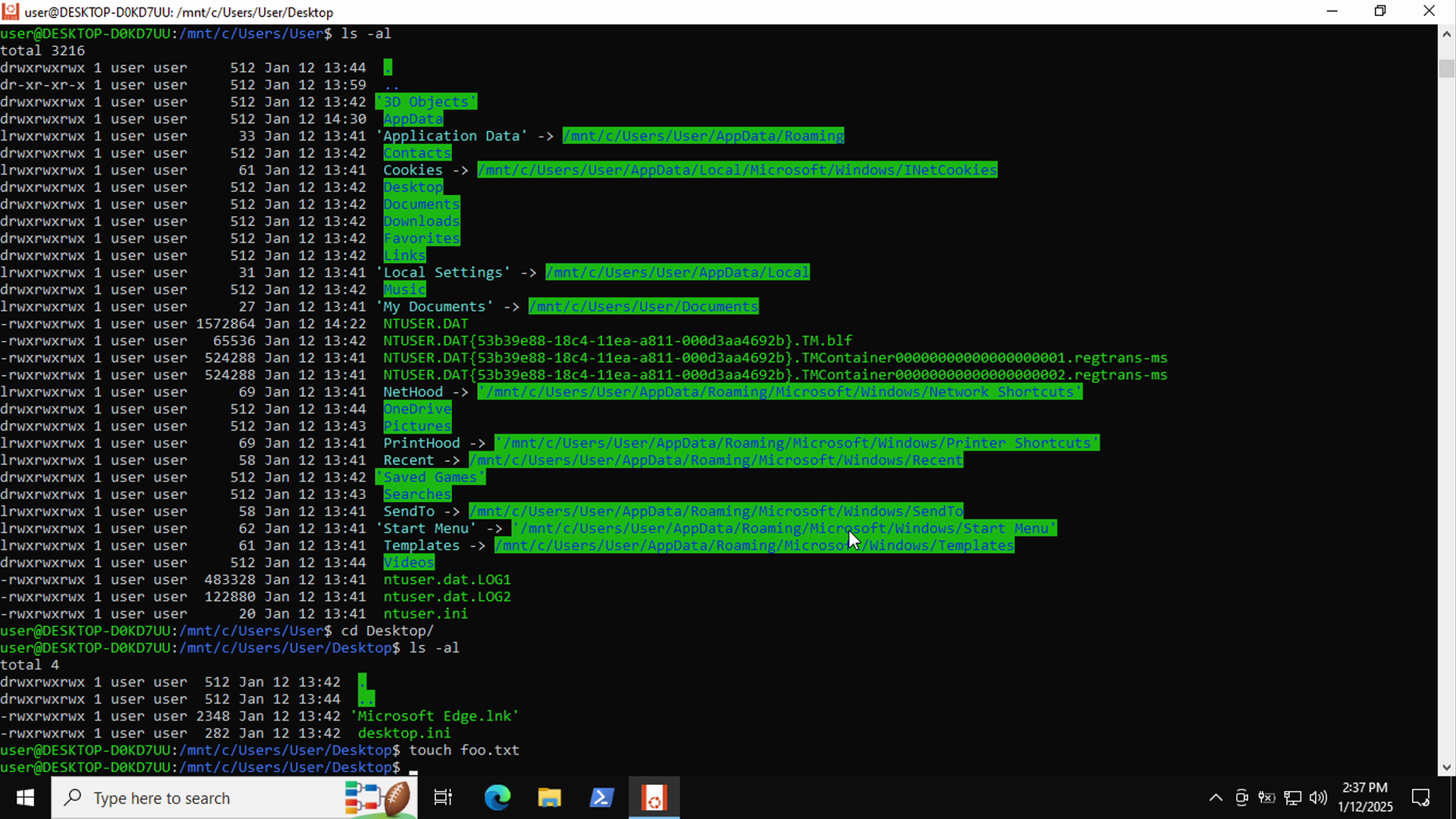
Task: Click the Meet Now tray icon
Action: point(1241,798)
